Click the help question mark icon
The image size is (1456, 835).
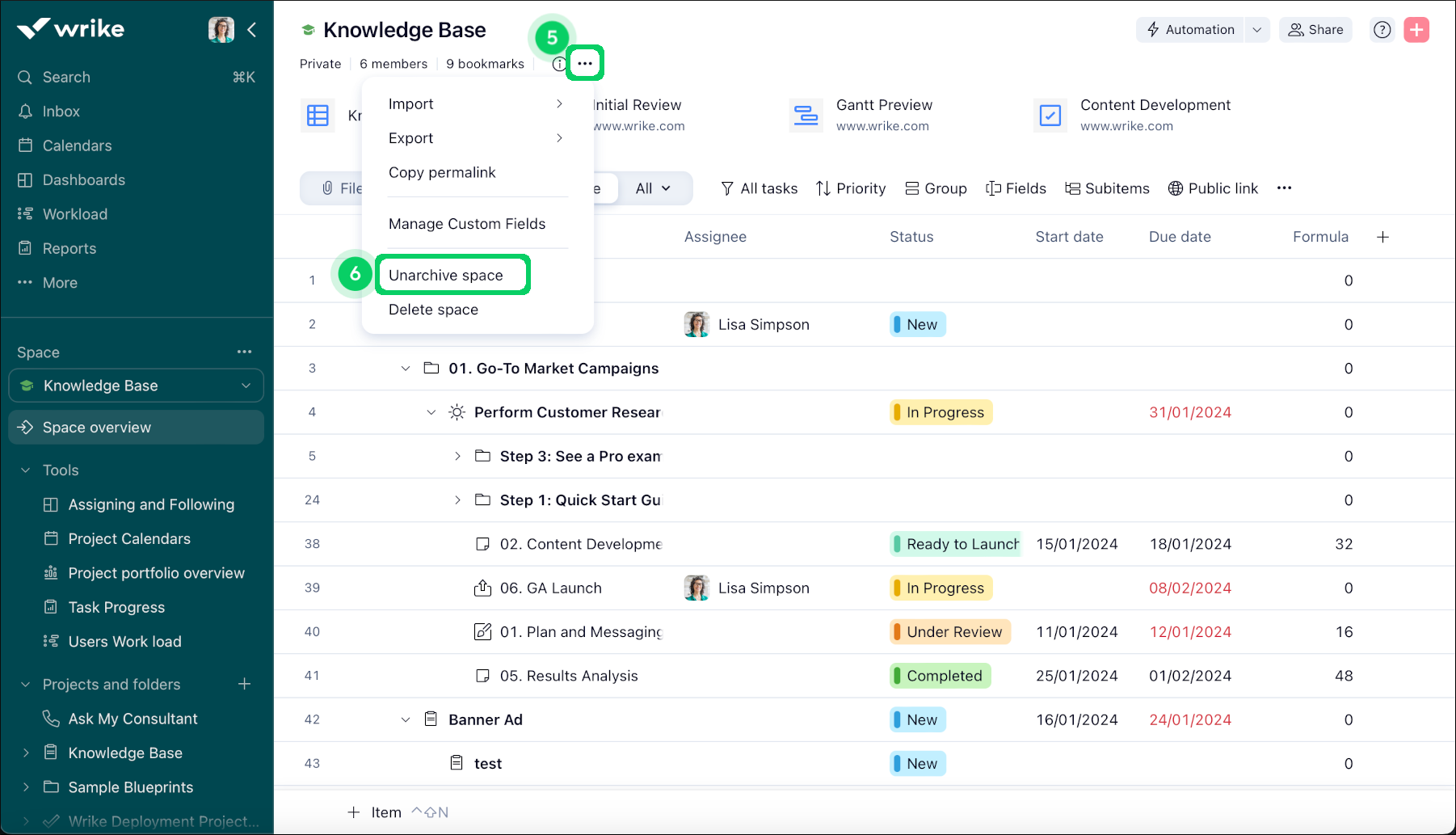(1382, 30)
